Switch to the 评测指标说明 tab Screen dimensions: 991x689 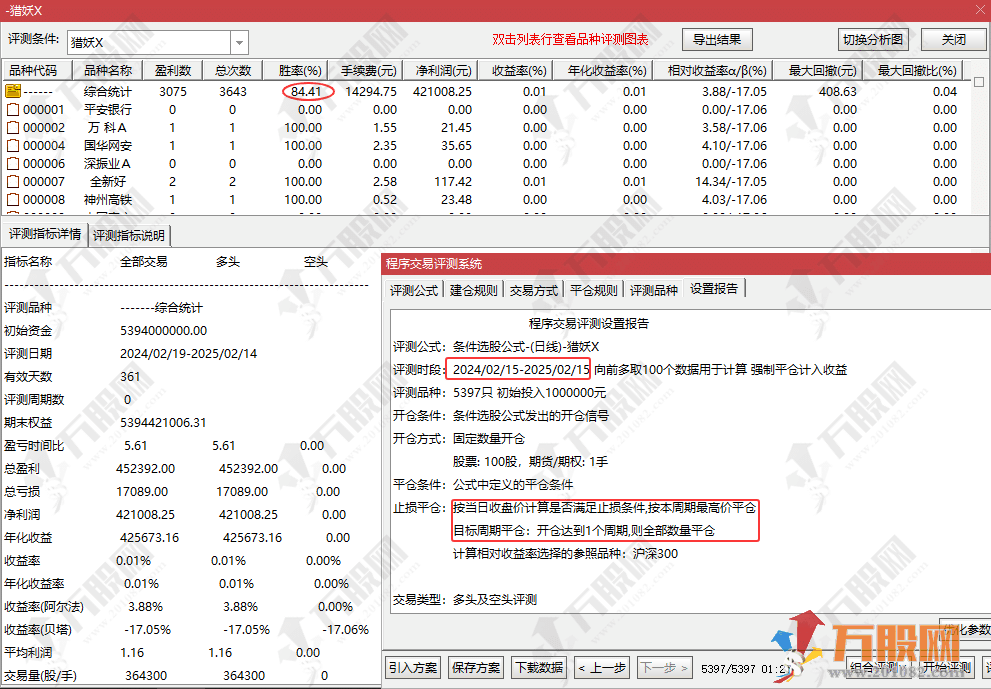(x=129, y=236)
